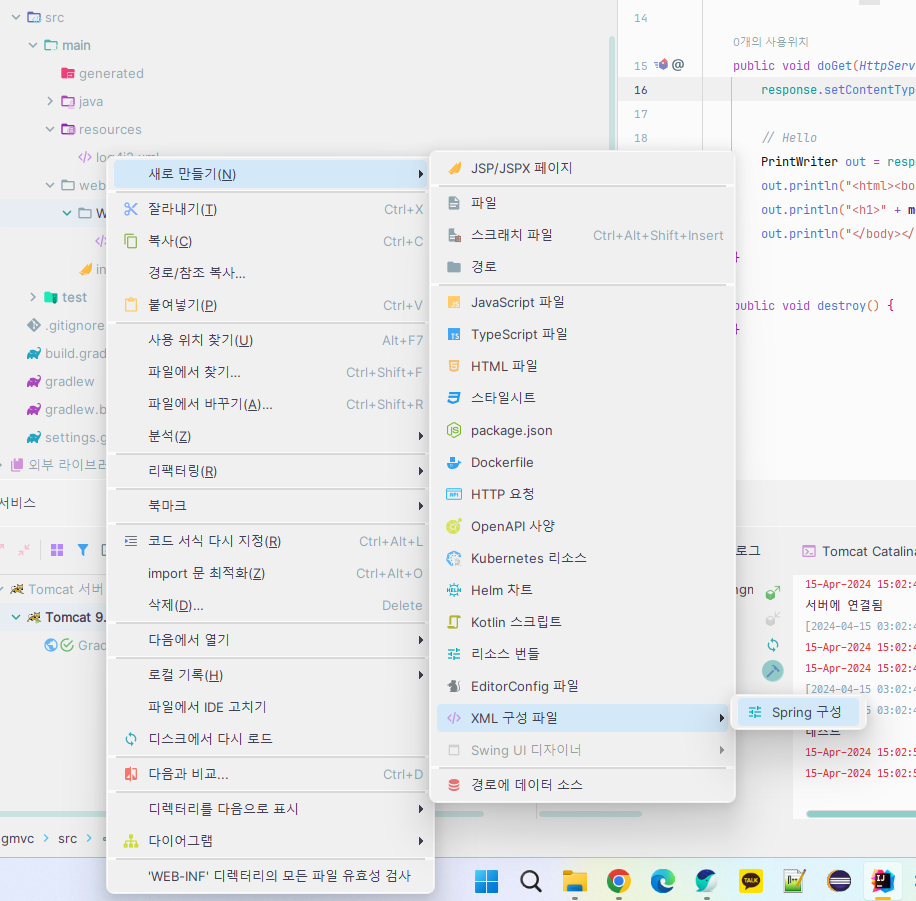
Task: Select 'Spring 구성' in the XML submenu
Action: click(x=798, y=712)
